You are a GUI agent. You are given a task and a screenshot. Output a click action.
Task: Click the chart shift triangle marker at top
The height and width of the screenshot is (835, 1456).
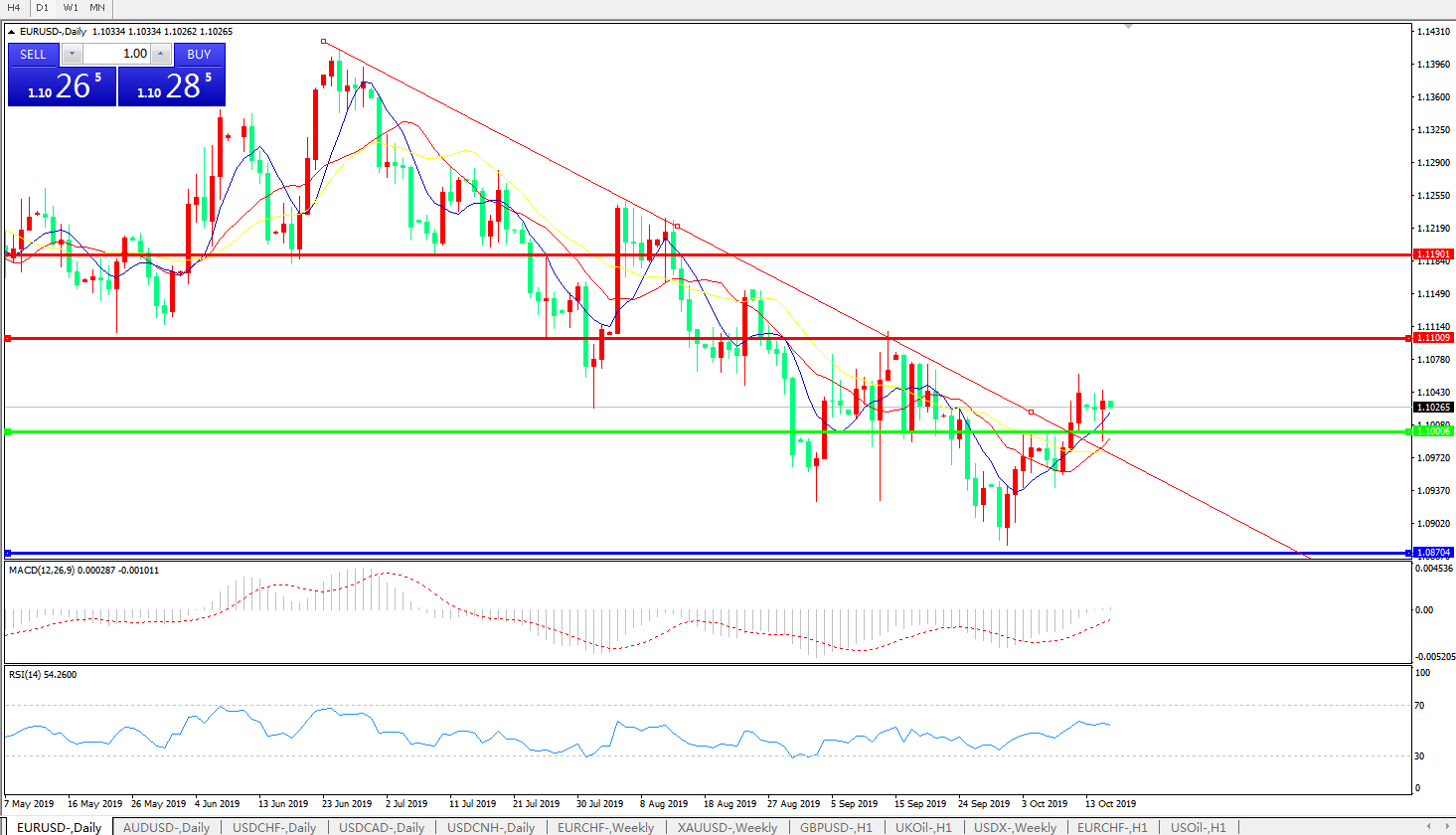coord(1129,27)
